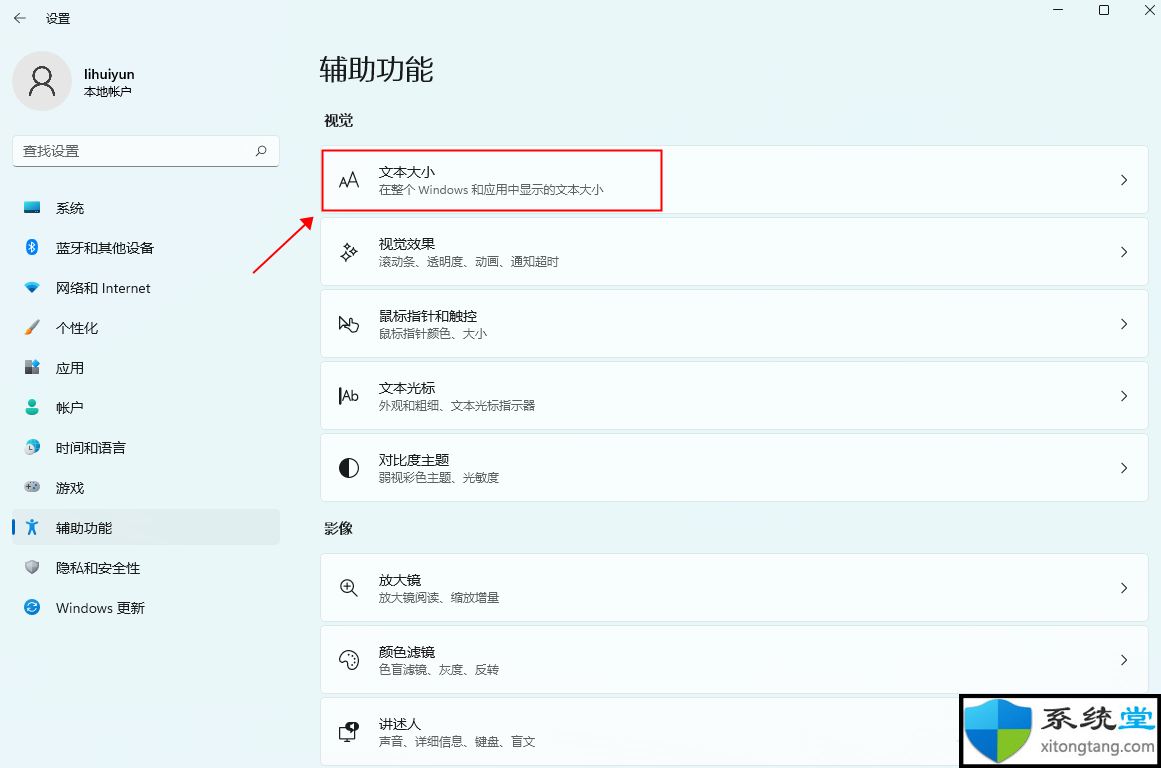The height and width of the screenshot is (768, 1161).
Task: Click the 辅助功能 page heading
Action: (x=376, y=70)
